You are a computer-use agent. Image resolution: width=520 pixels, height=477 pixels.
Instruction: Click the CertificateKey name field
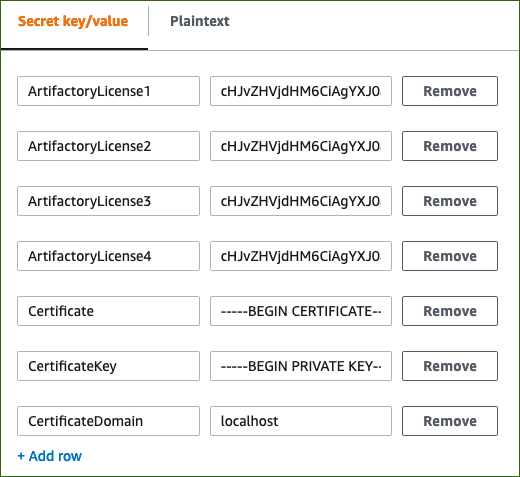point(108,366)
